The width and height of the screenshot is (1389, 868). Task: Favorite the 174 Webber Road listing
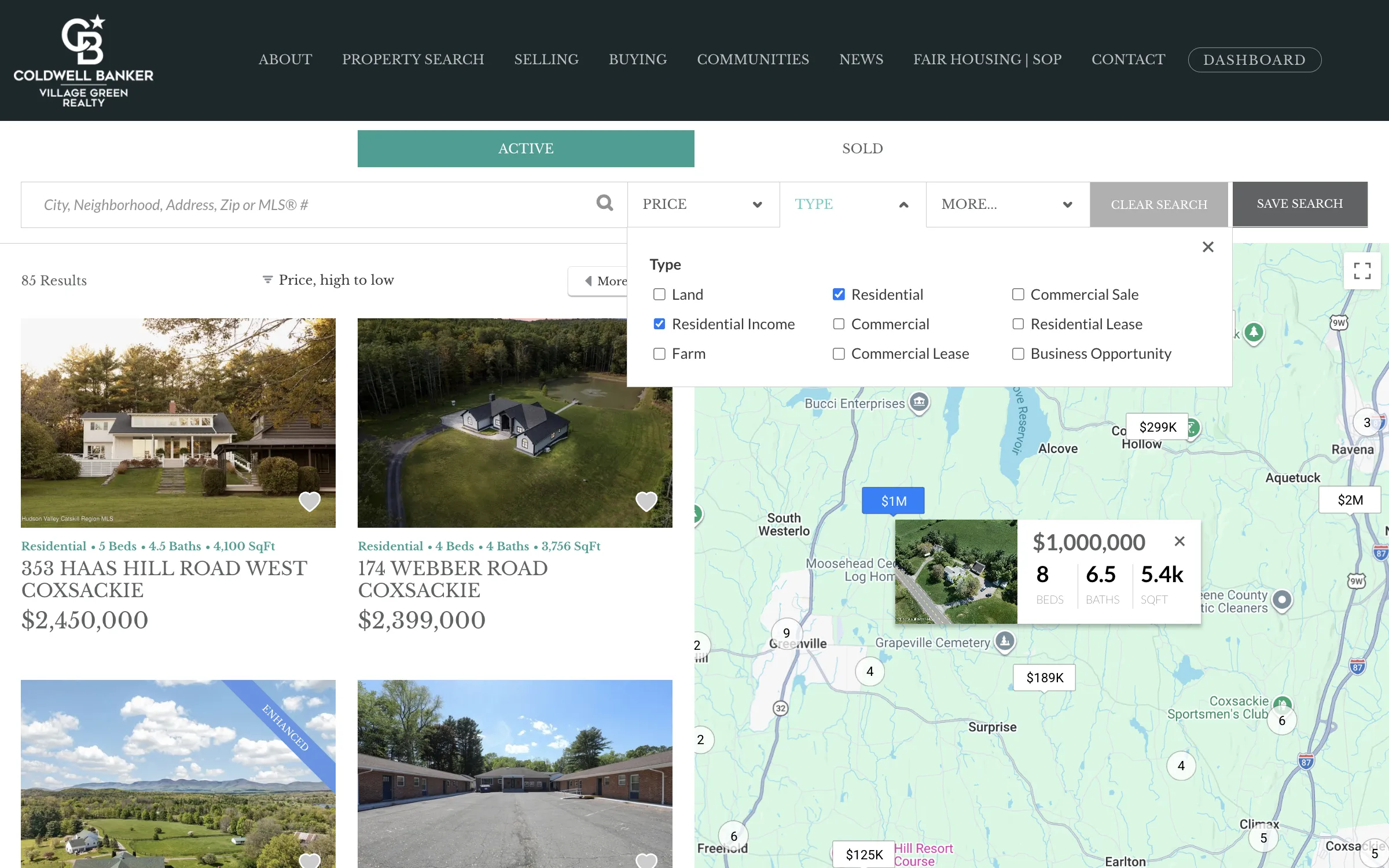pos(646,501)
